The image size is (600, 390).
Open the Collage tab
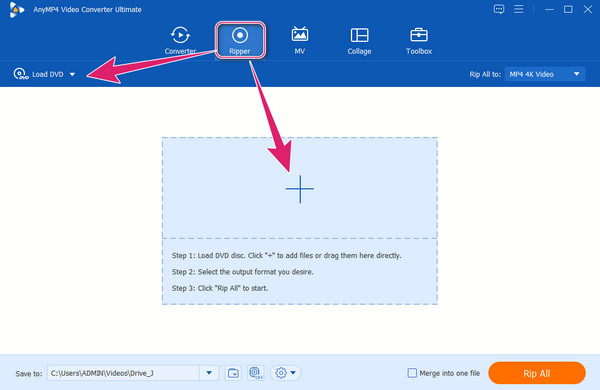(359, 40)
